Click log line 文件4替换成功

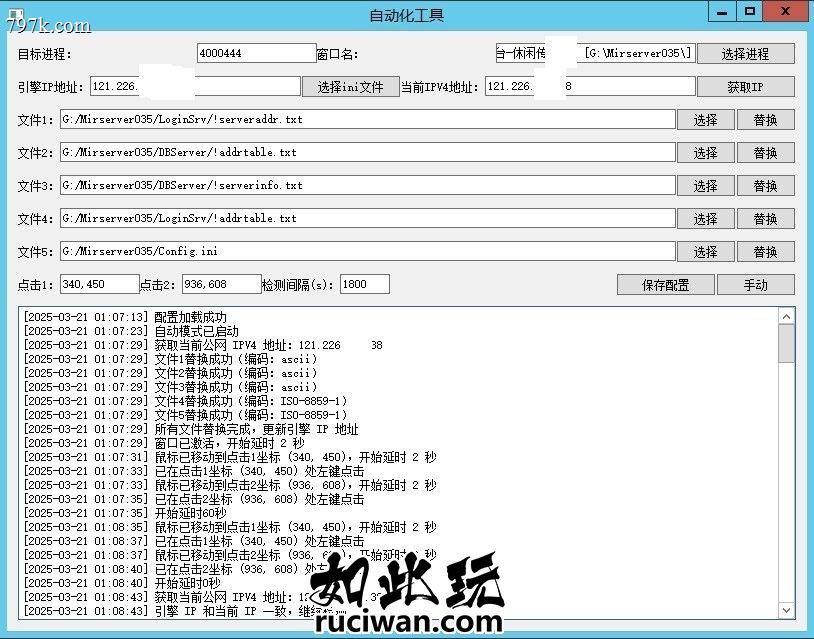(185, 401)
